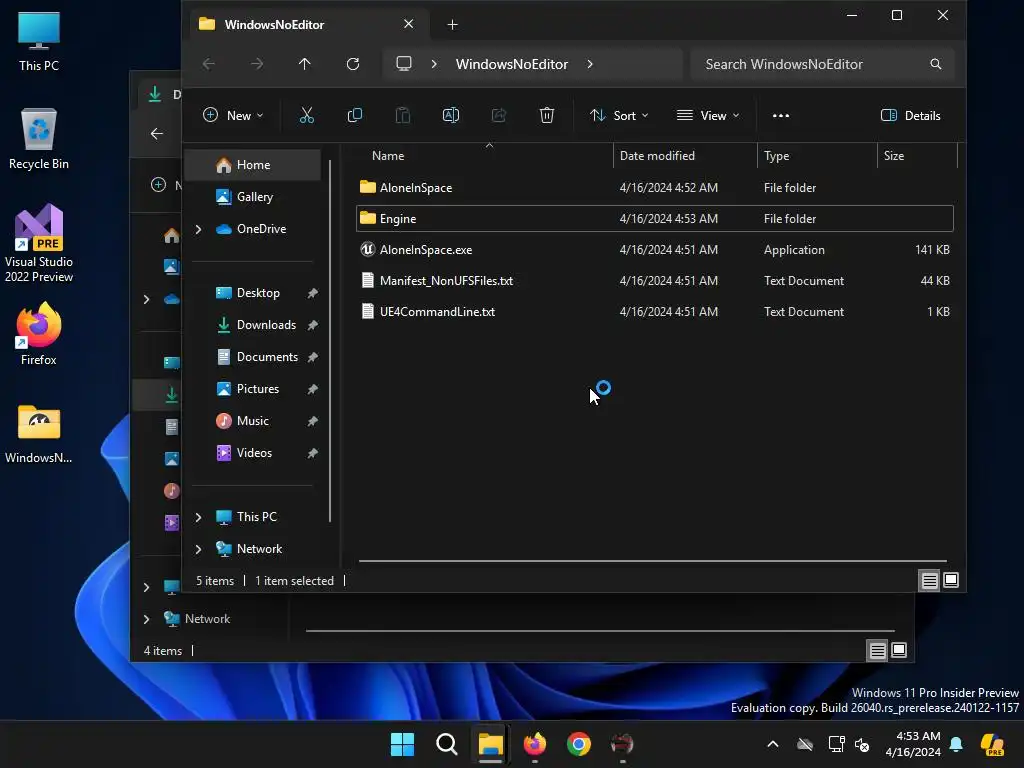Click the forward navigation arrow

click(x=257, y=64)
